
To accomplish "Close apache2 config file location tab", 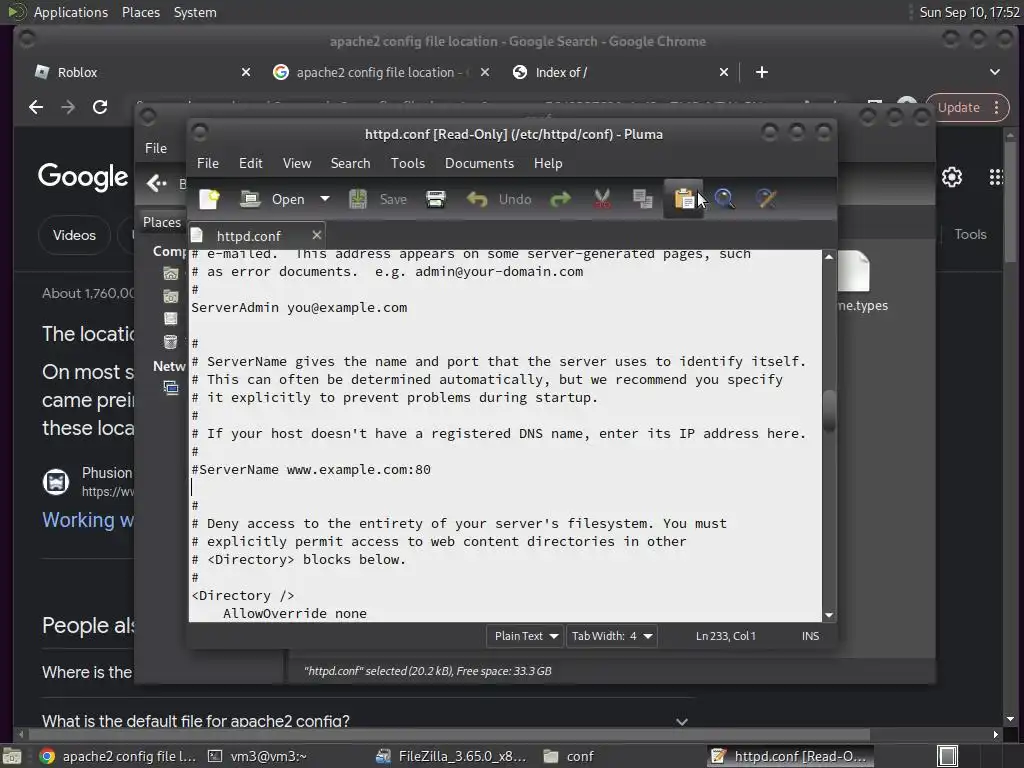I will pos(485,72).
